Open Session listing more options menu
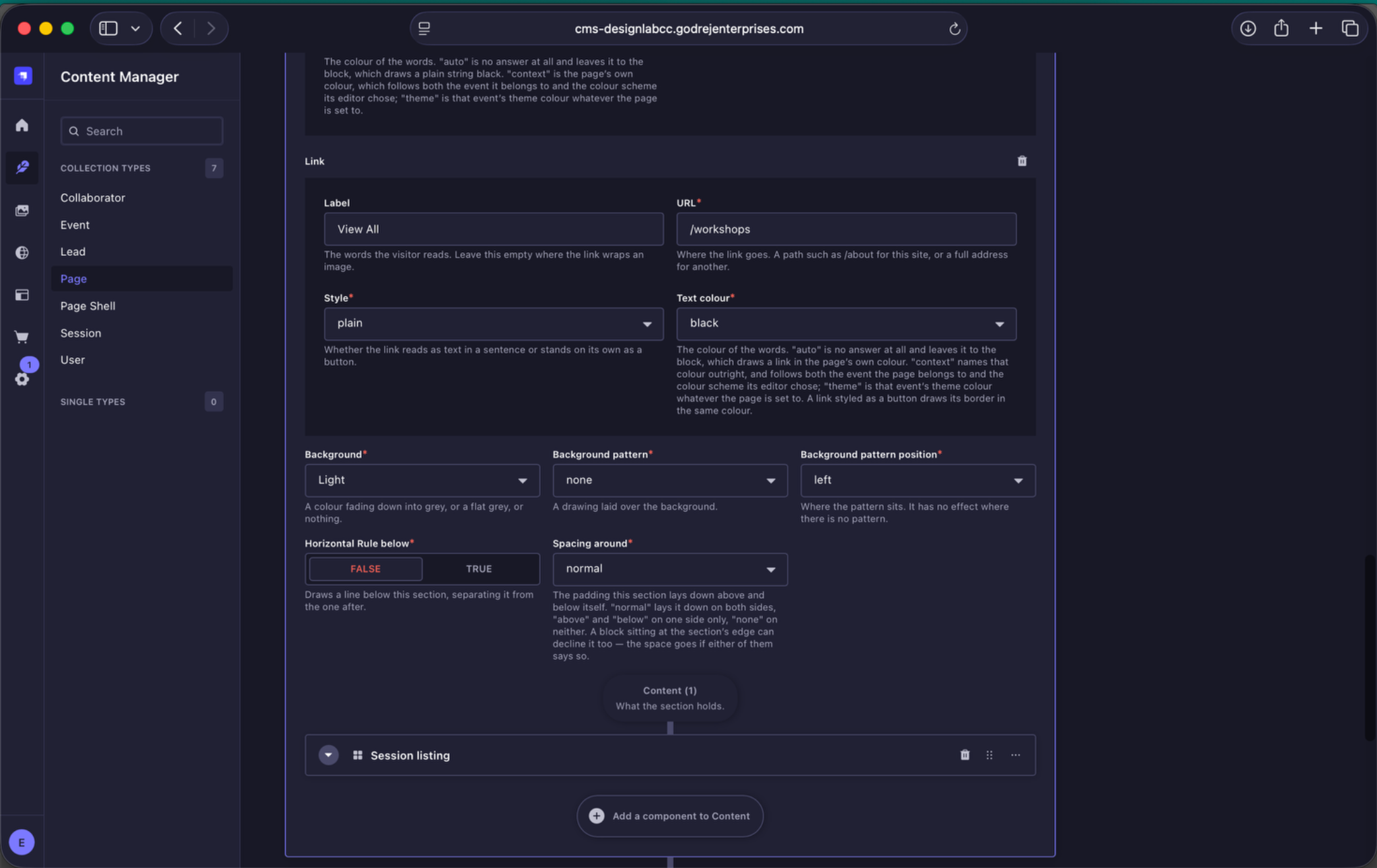The width and height of the screenshot is (1377, 868). point(1015,754)
